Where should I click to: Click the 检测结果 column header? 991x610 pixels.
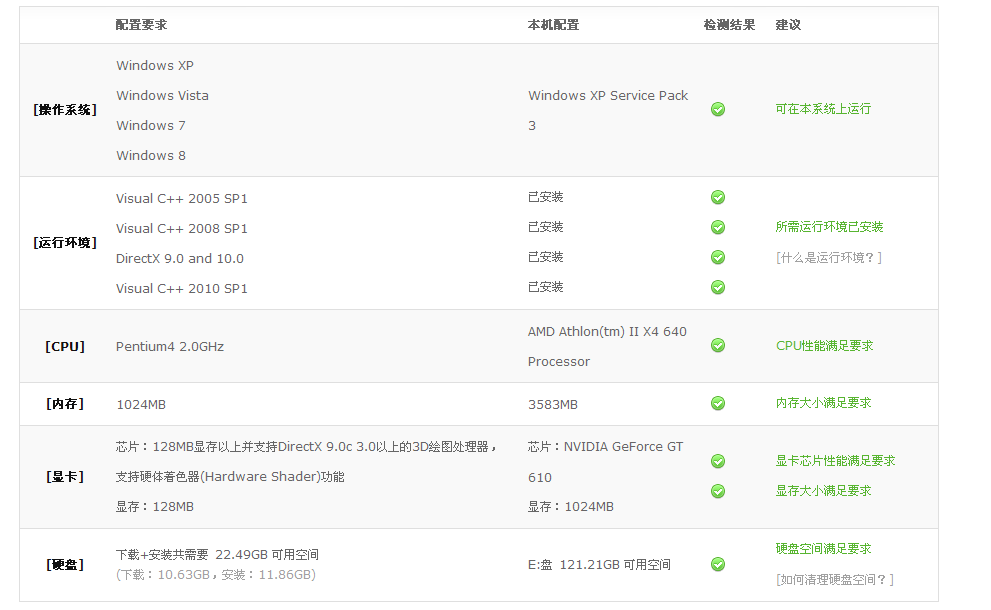point(729,25)
